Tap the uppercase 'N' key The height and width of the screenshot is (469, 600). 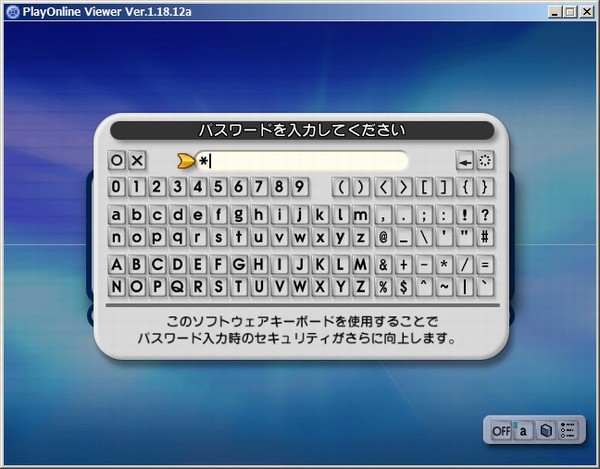(116, 287)
